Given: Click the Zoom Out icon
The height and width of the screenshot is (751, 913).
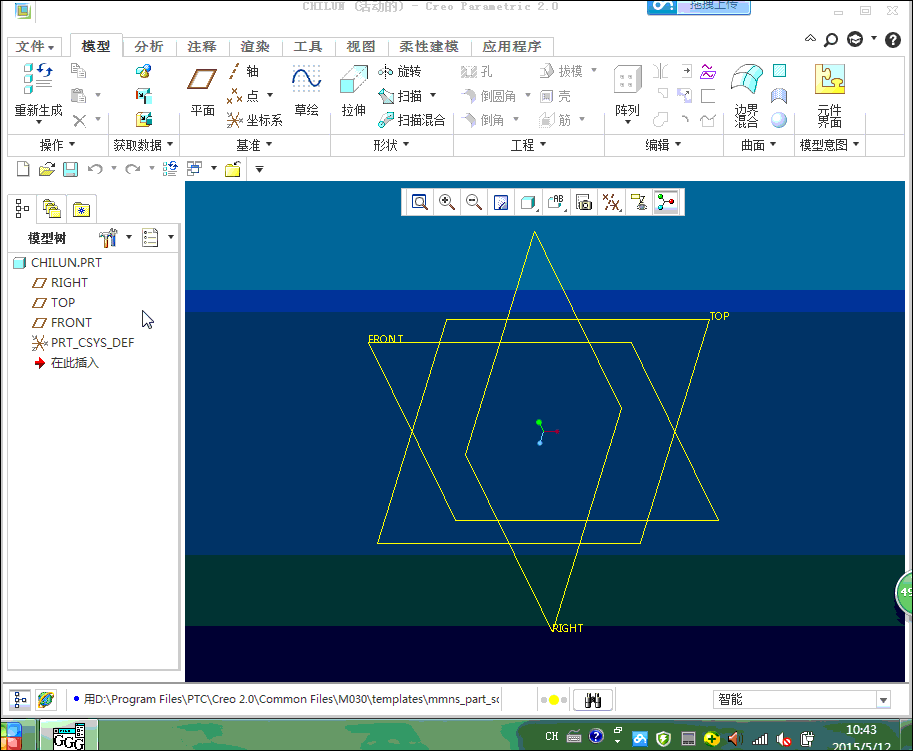Looking at the screenshot, I should pos(474,202).
